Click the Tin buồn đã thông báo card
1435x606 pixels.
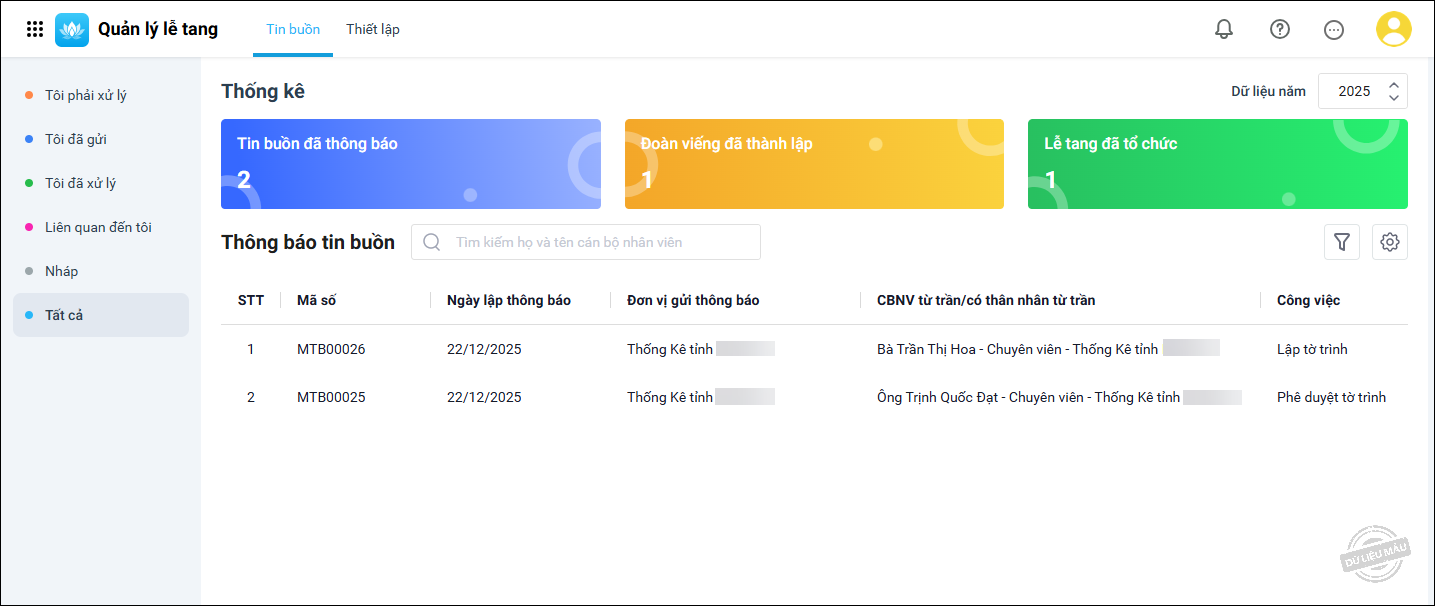pyautogui.click(x=410, y=164)
